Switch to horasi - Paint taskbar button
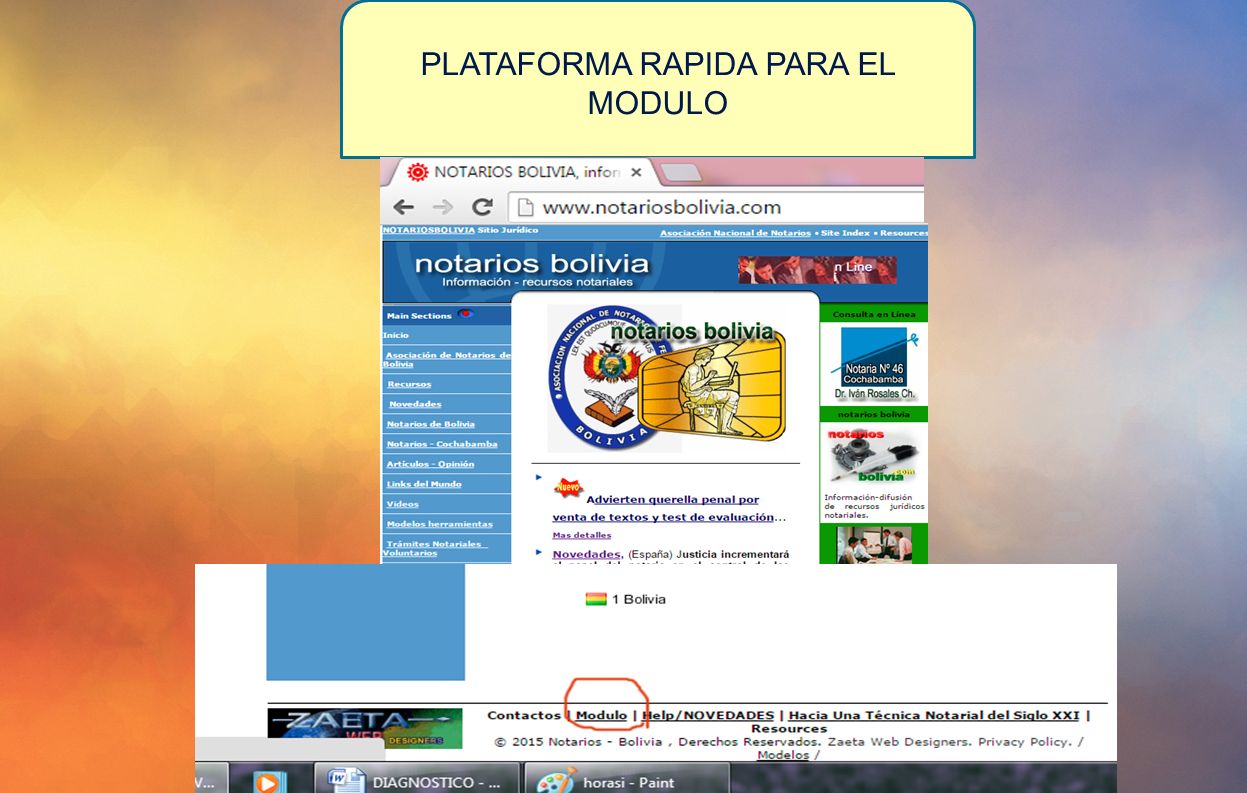1247x793 pixels. pos(626,781)
